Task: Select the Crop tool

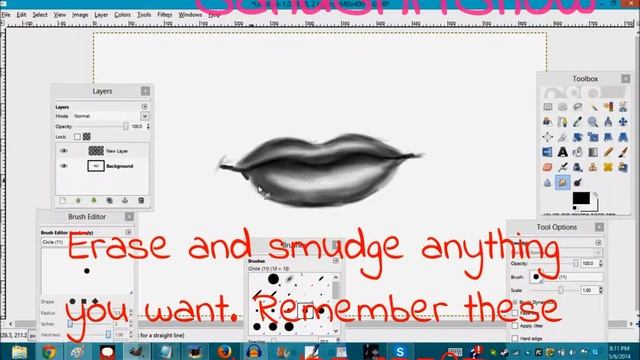Action: click(563, 137)
